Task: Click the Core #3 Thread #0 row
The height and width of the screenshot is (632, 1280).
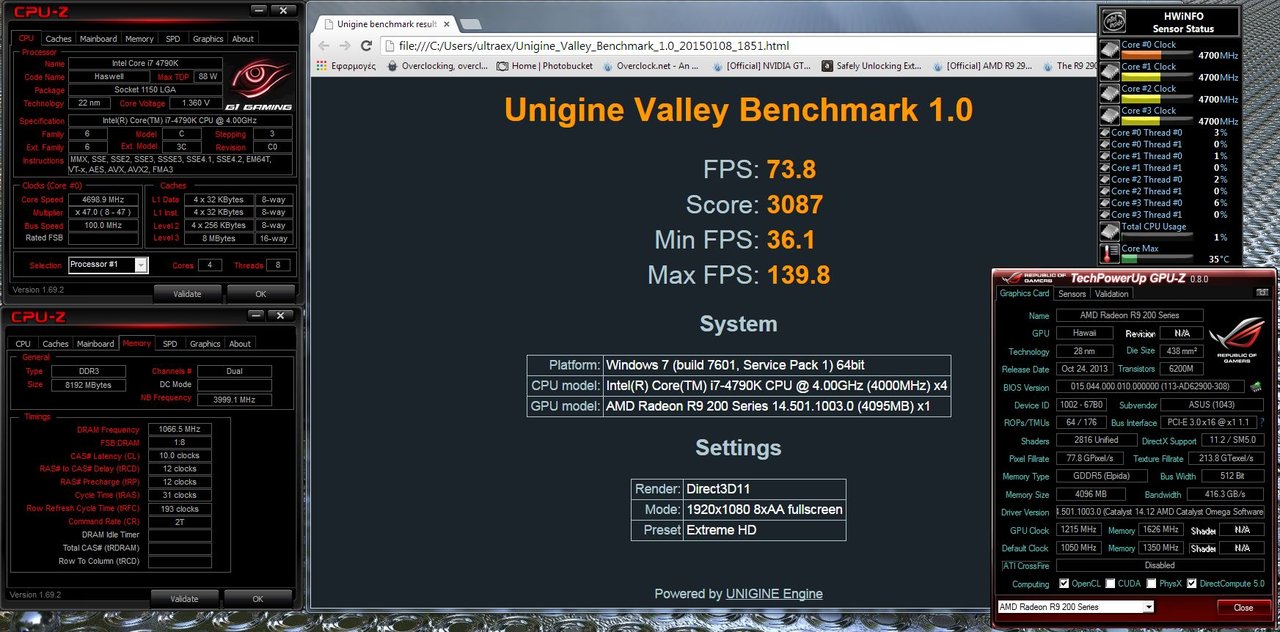Action: click(x=1169, y=202)
